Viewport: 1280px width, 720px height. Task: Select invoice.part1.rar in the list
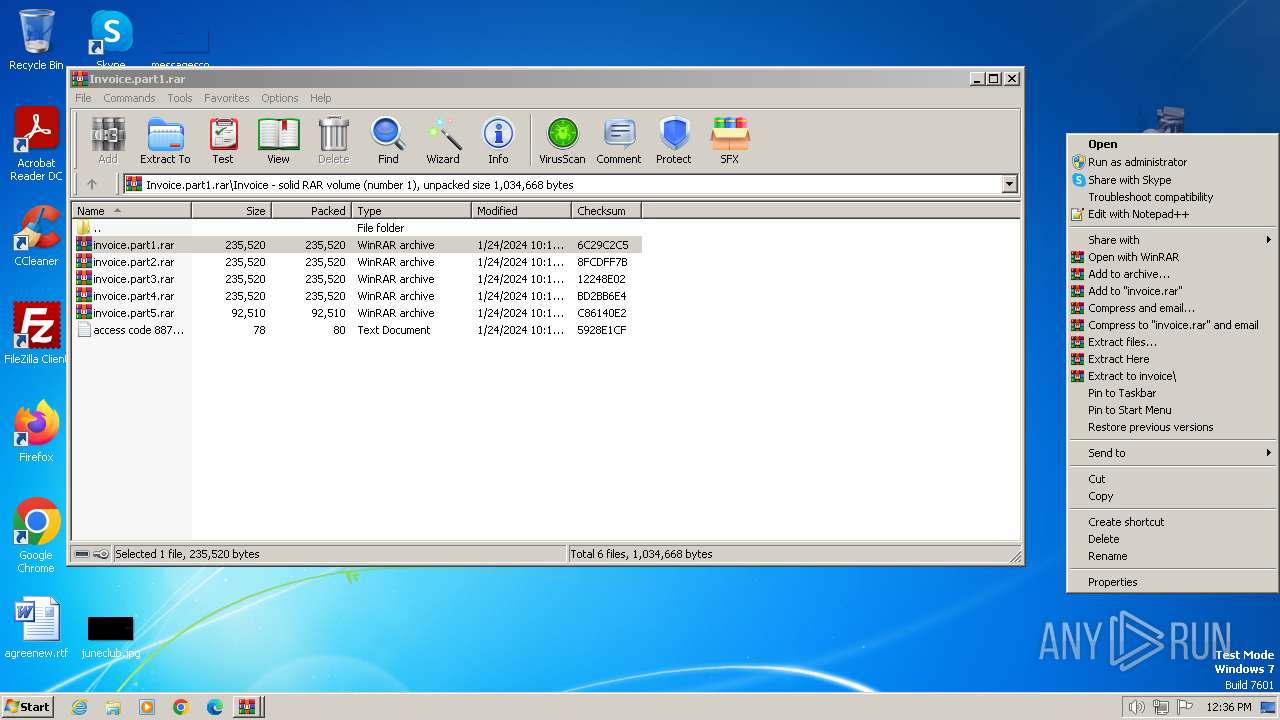[357, 245]
